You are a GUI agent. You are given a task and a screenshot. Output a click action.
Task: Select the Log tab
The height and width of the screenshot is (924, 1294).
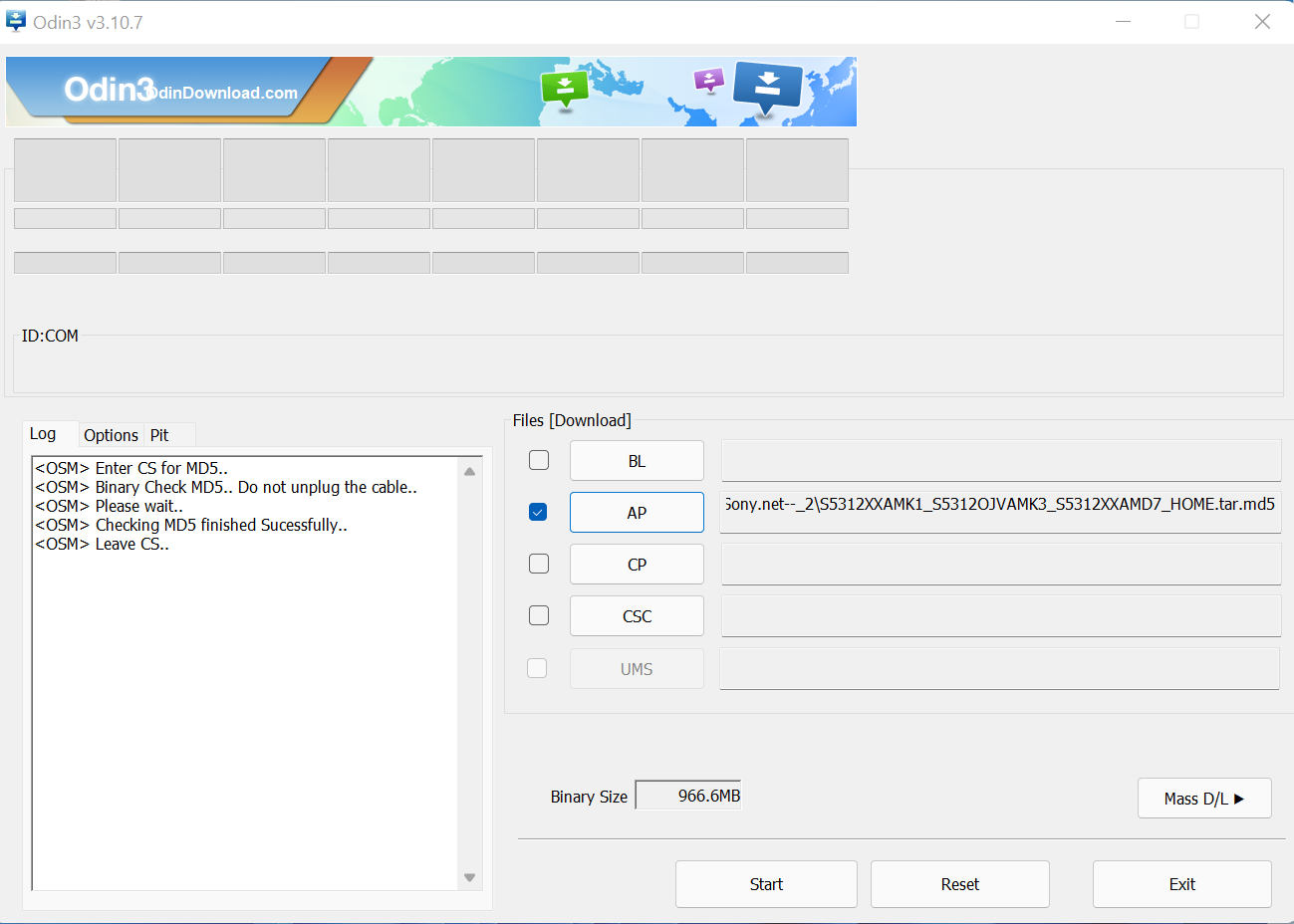43,434
